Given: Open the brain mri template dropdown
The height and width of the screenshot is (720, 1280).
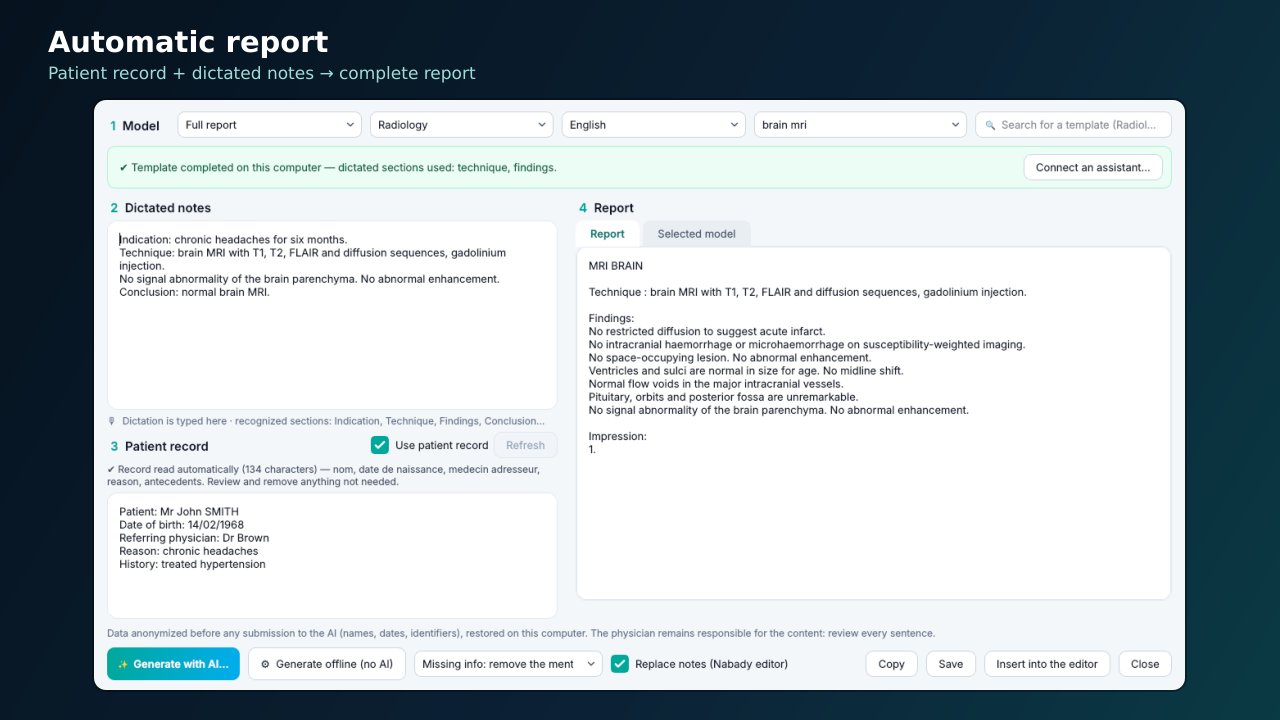Looking at the screenshot, I should point(860,125).
